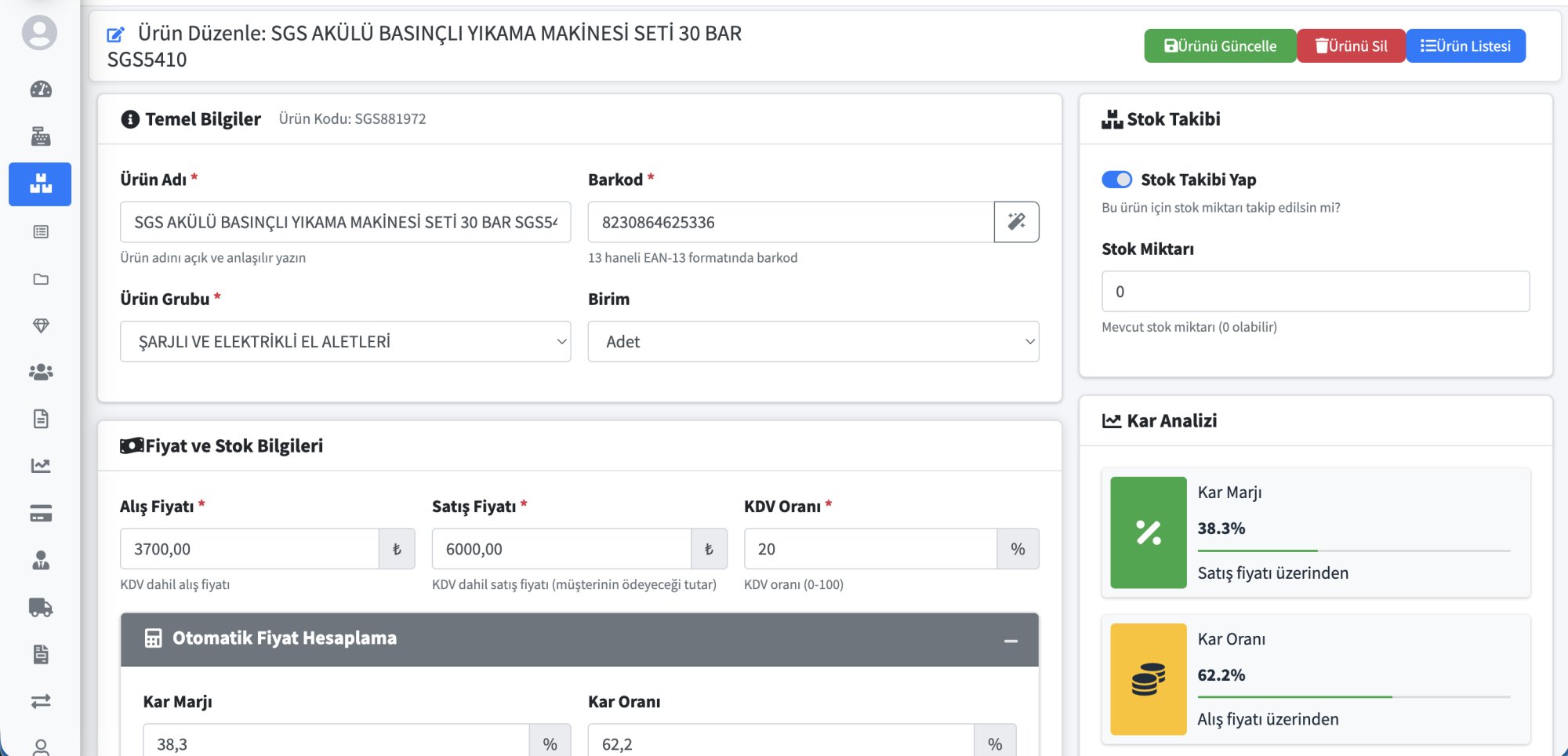1568x756 pixels.
Task: Open the credit card icon in sidebar
Action: point(41,514)
